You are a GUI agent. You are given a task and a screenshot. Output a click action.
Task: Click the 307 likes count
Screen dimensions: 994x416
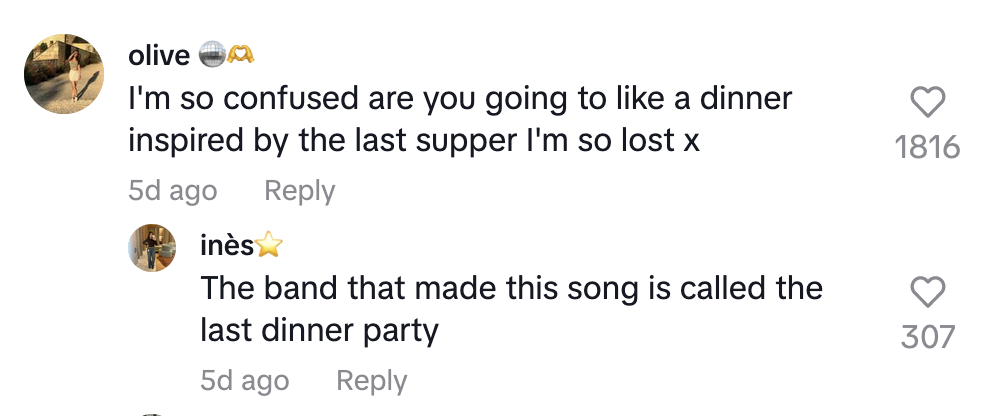(x=927, y=337)
